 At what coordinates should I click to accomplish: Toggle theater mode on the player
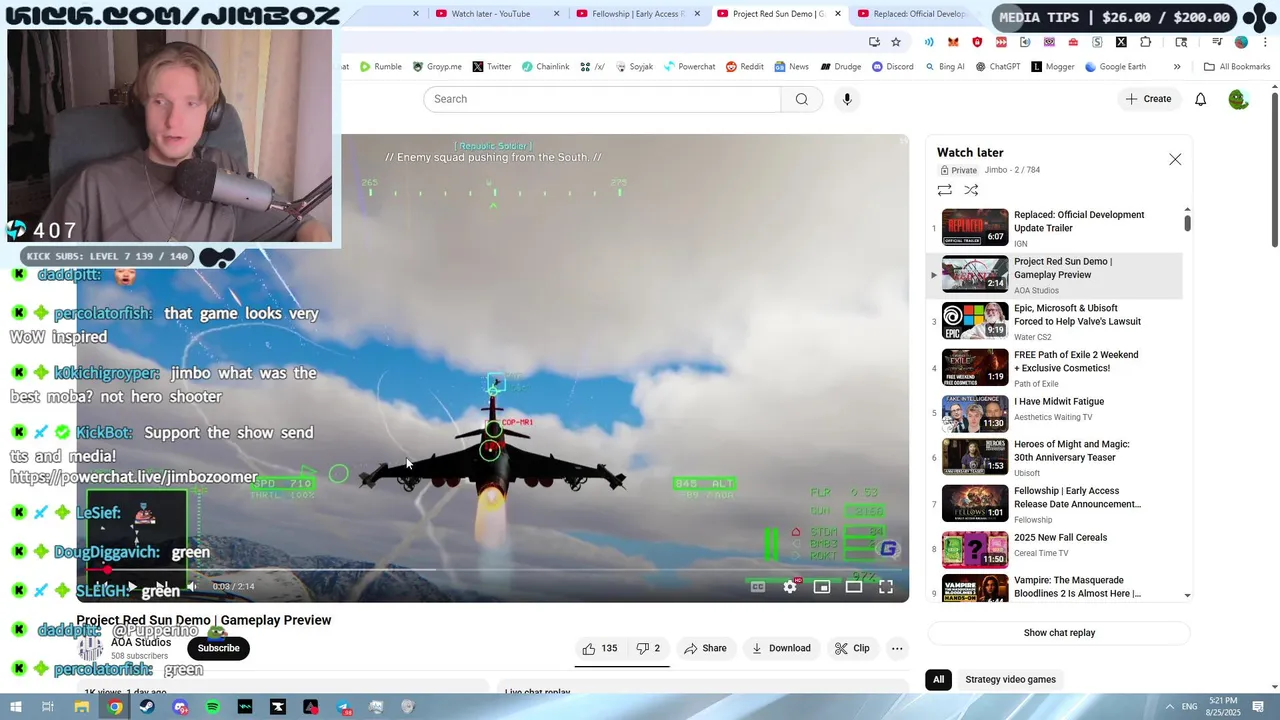[x=854, y=587]
